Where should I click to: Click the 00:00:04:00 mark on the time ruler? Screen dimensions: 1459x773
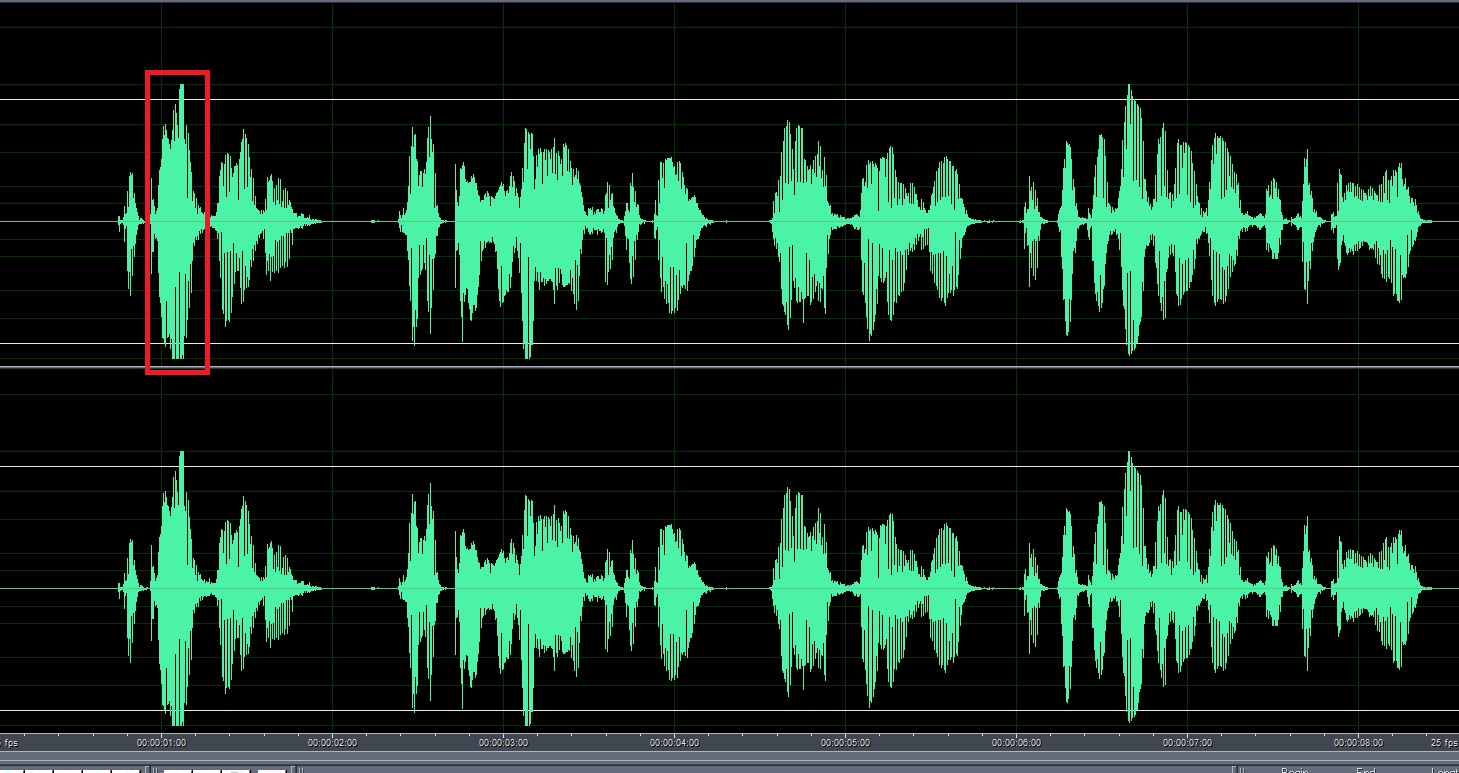674,743
